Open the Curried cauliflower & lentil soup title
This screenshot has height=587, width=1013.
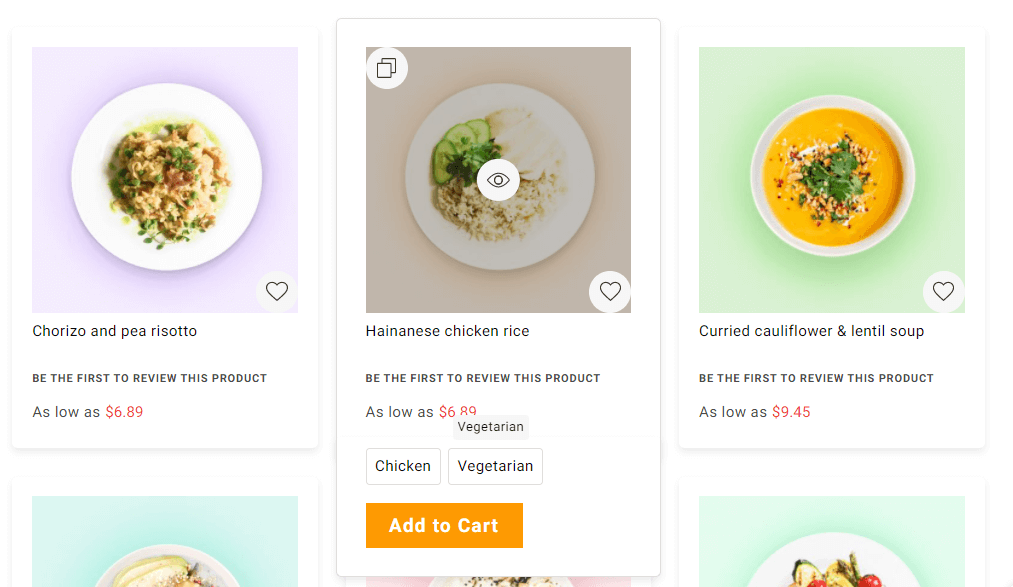(x=811, y=331)
